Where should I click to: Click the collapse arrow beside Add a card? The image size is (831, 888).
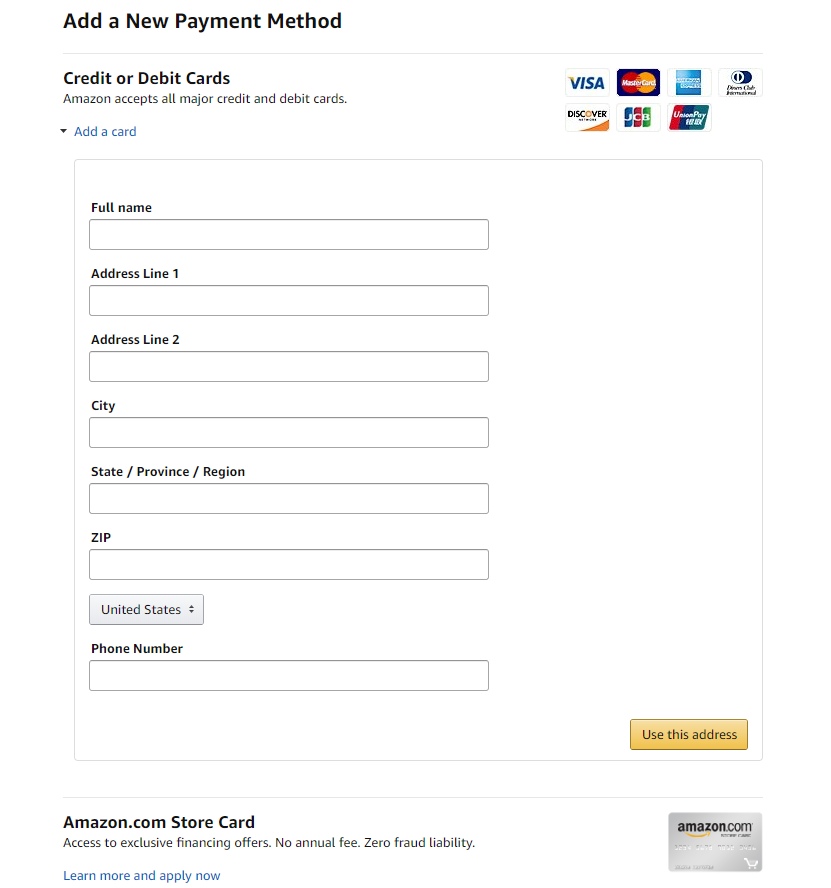click(x=64, y=132)
